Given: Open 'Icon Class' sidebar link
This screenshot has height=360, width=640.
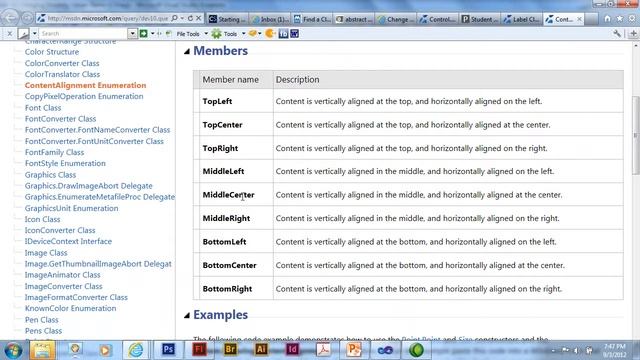Looking at the screenshot, I should (x=42, y=219).
